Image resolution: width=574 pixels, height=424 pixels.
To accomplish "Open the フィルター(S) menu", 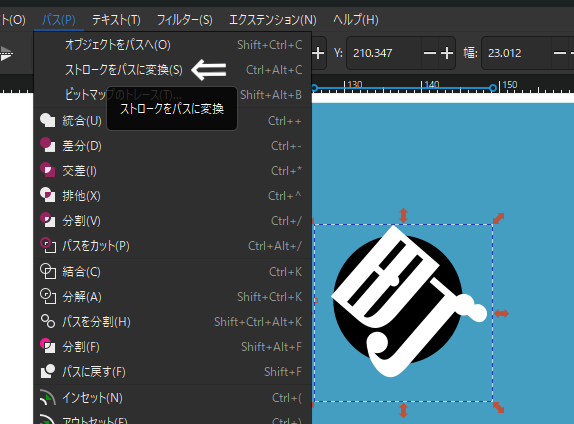I will click(184, 20).
